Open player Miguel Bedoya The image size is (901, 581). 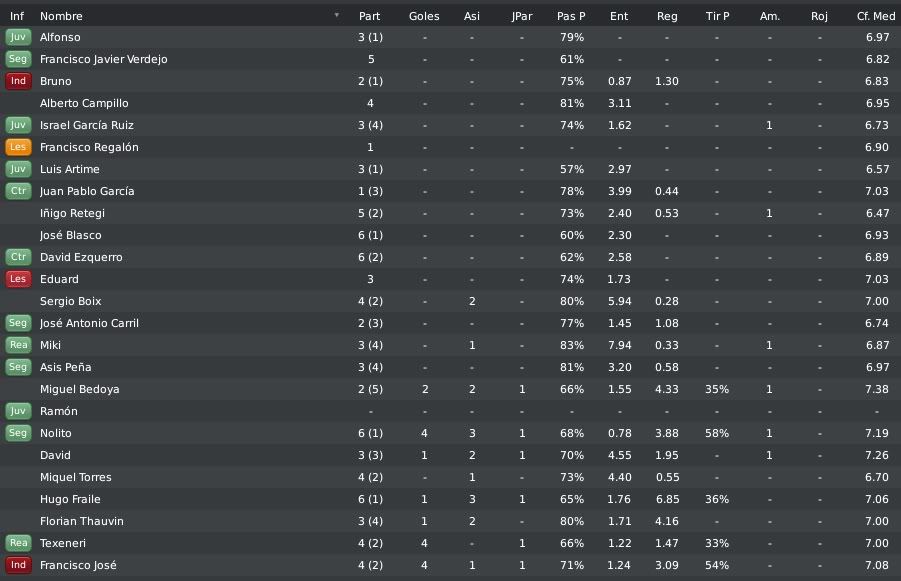[79, 389]
